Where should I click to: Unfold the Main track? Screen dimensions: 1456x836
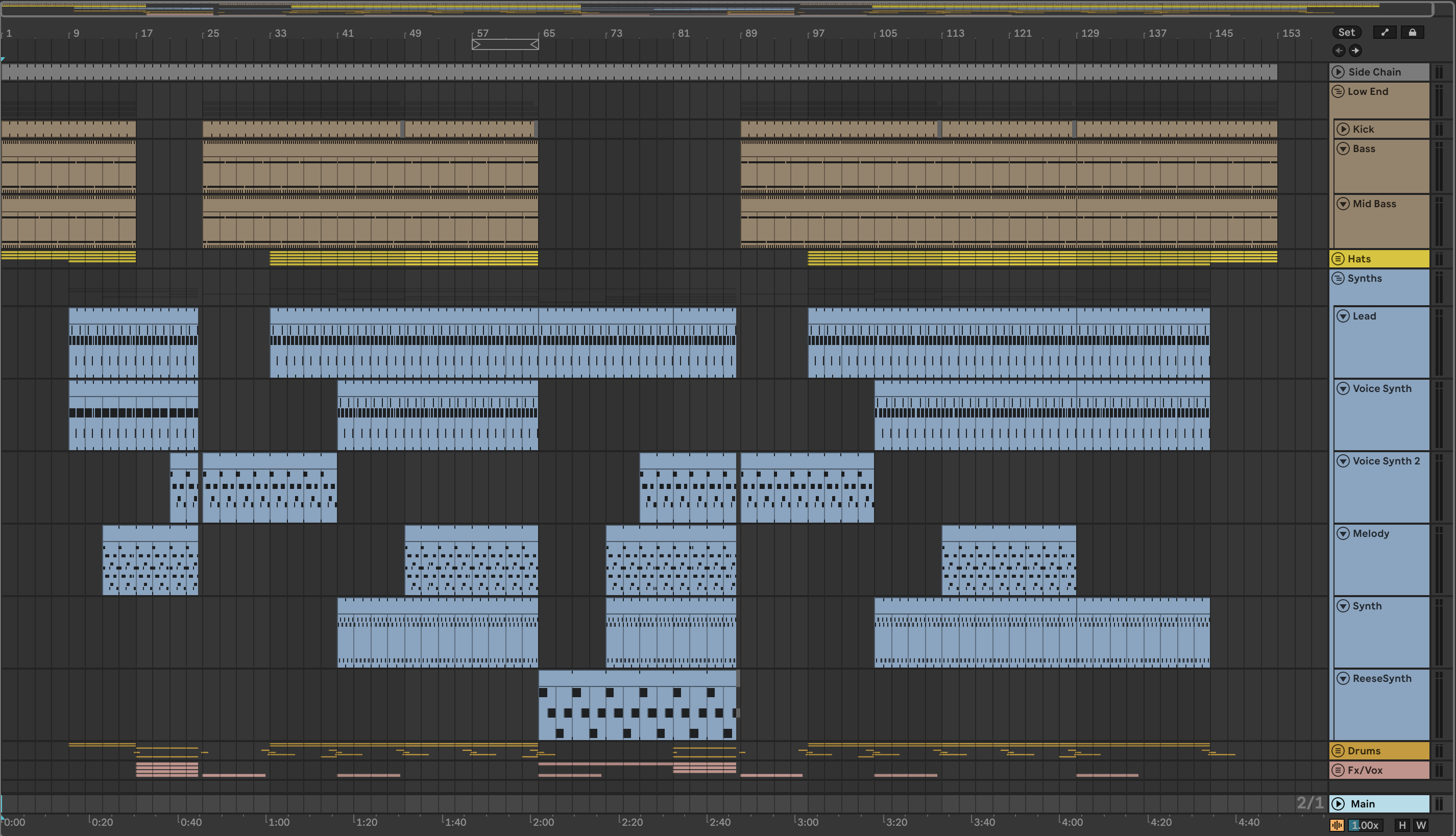(1338, 804)
